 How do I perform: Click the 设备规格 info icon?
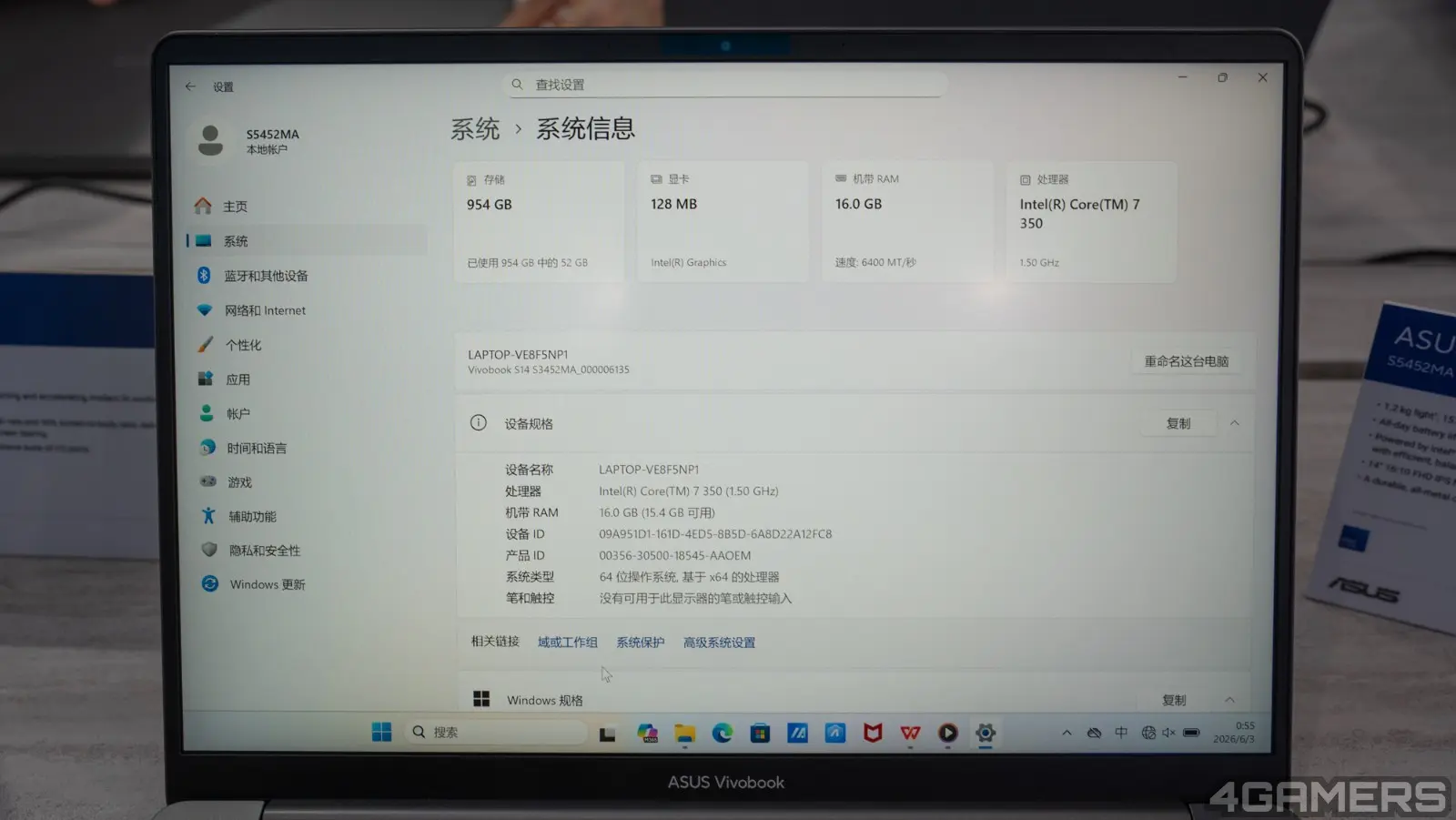click(x=479, y=423)
